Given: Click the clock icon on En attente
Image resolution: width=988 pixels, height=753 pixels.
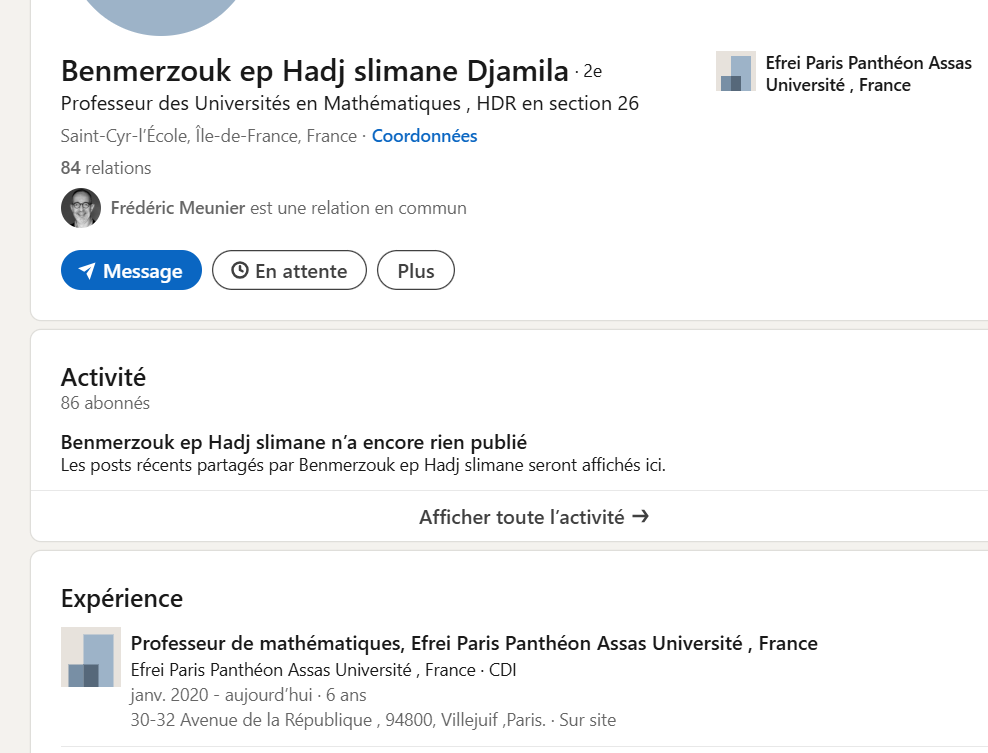Looking at the screenshot, I should [239, 270].
